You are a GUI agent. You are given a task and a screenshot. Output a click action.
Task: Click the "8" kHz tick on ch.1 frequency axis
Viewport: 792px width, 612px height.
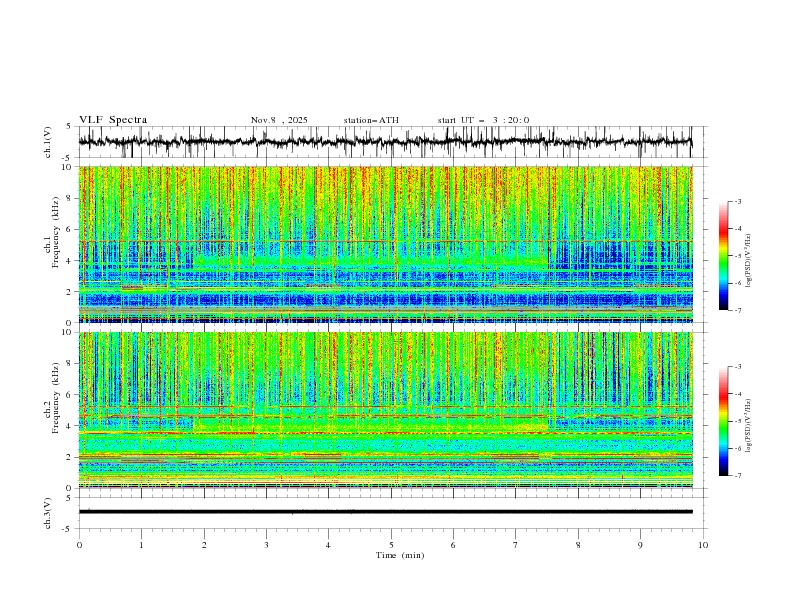tap(70, 198)
